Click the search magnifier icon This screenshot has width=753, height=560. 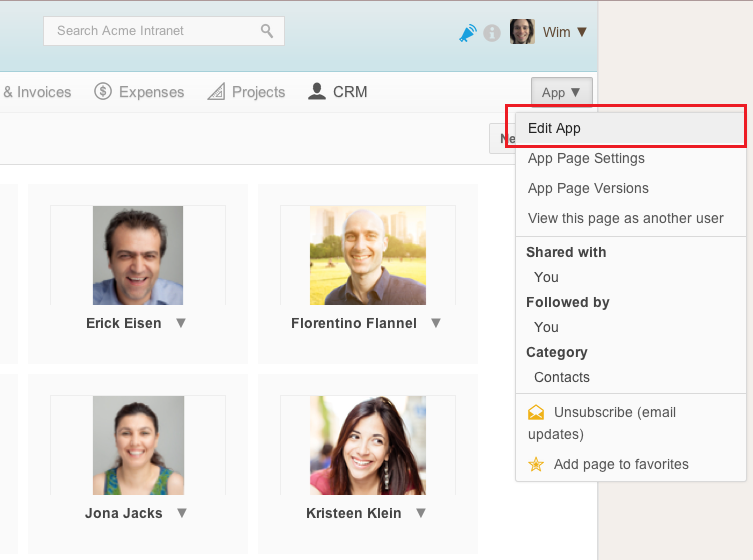pyautogui.click(x=267, y=31)
